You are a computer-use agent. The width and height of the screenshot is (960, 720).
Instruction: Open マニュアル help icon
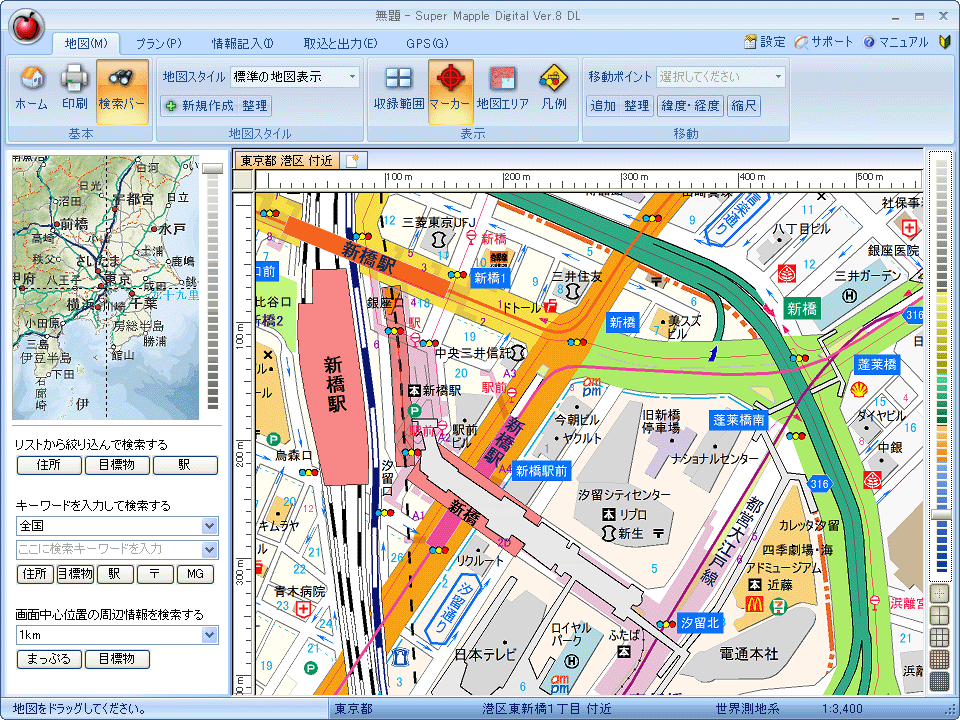896,42
